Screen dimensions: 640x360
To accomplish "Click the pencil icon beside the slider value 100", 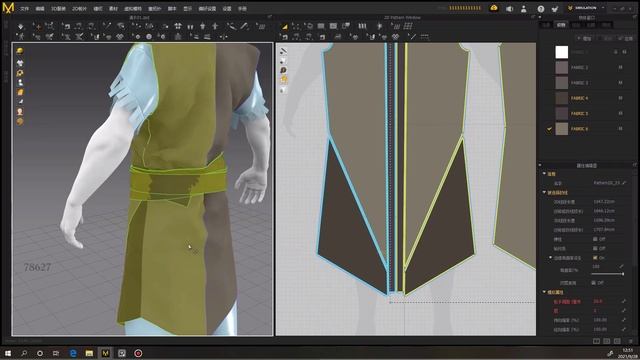I will point(622,267).
